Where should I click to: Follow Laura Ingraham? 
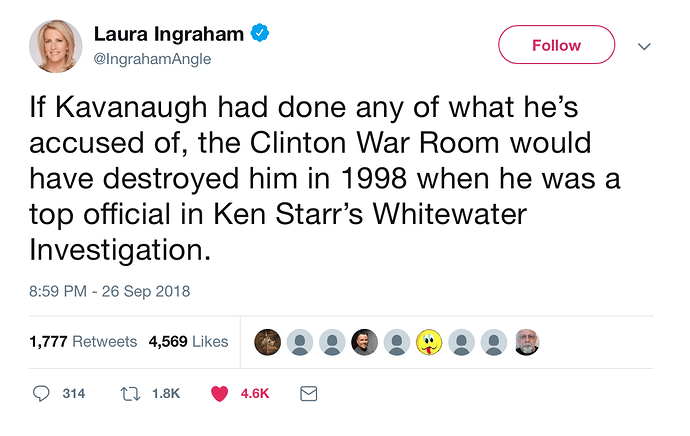pos(556,45)
